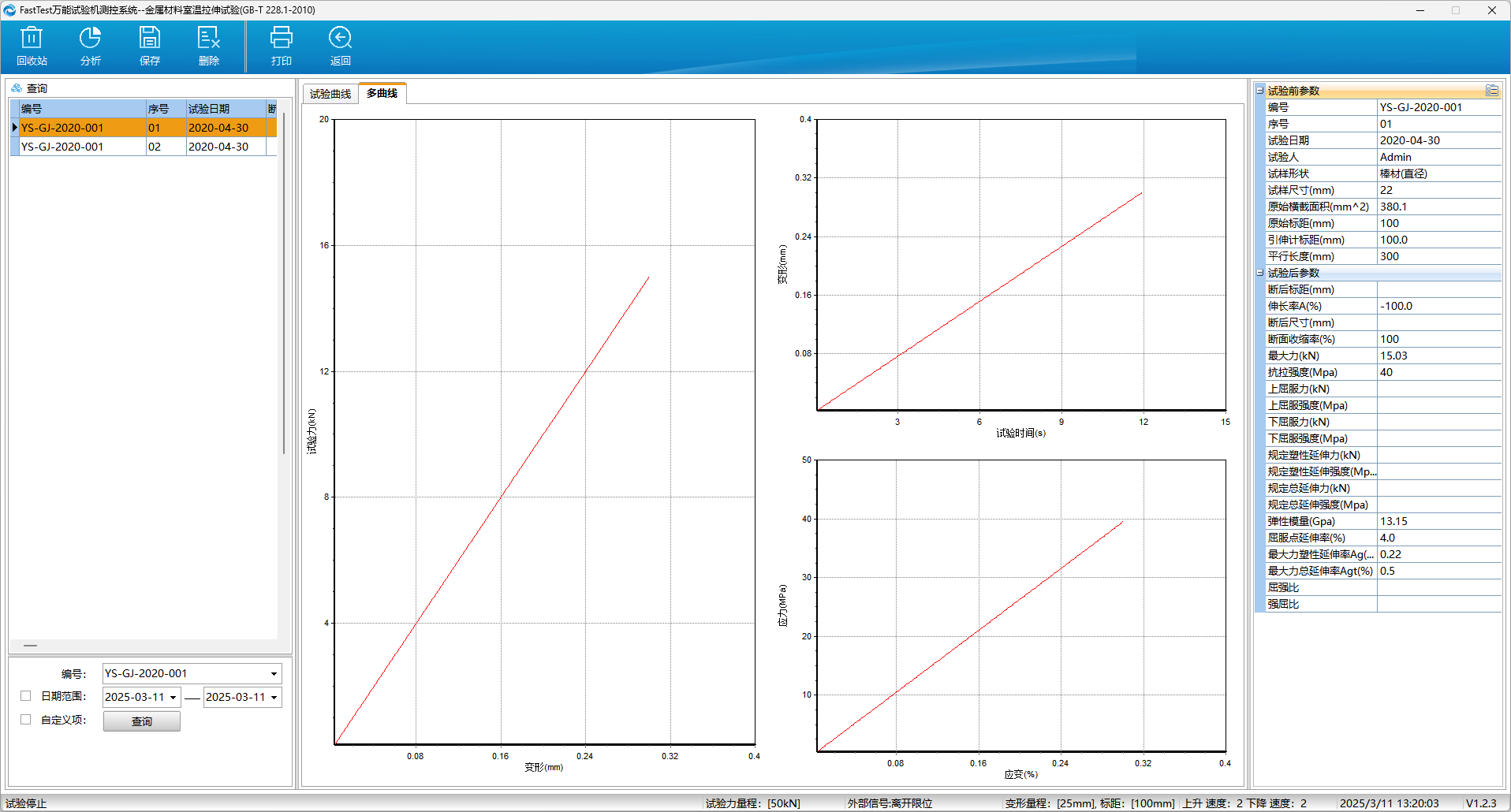The height and width of the screenshot is (812, 1511).
Task: Sort by the 试验日期 column header
Action: point(226,109)
